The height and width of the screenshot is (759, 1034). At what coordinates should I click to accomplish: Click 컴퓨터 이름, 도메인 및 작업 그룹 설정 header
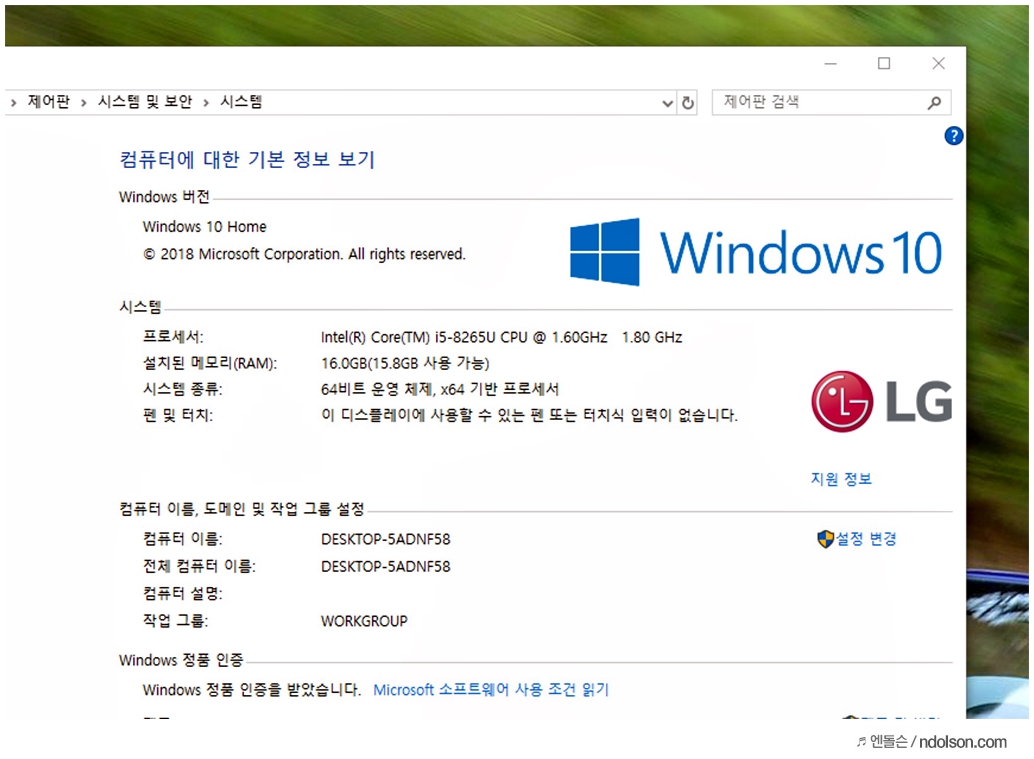tap(241, 509)
